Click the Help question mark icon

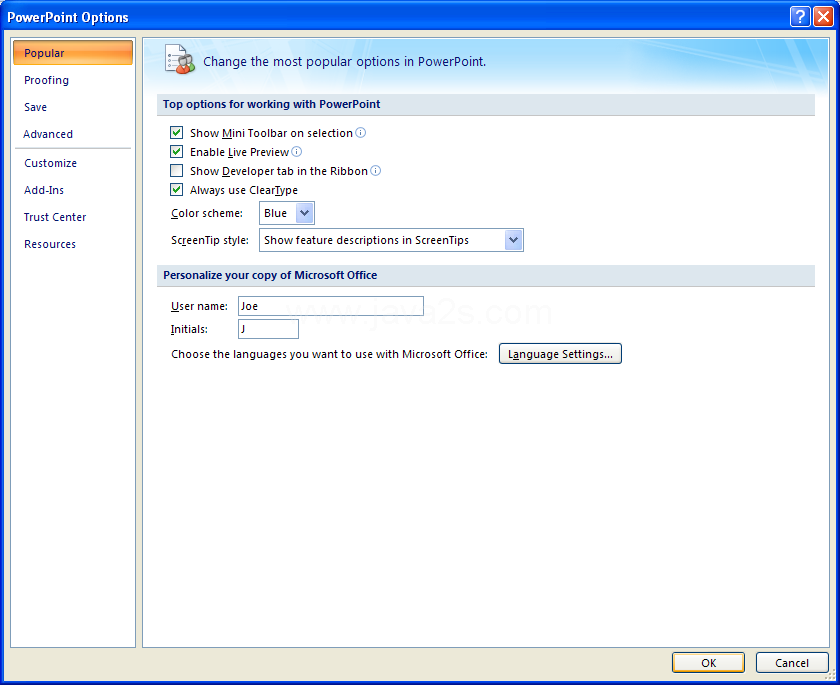pos(800,17)
